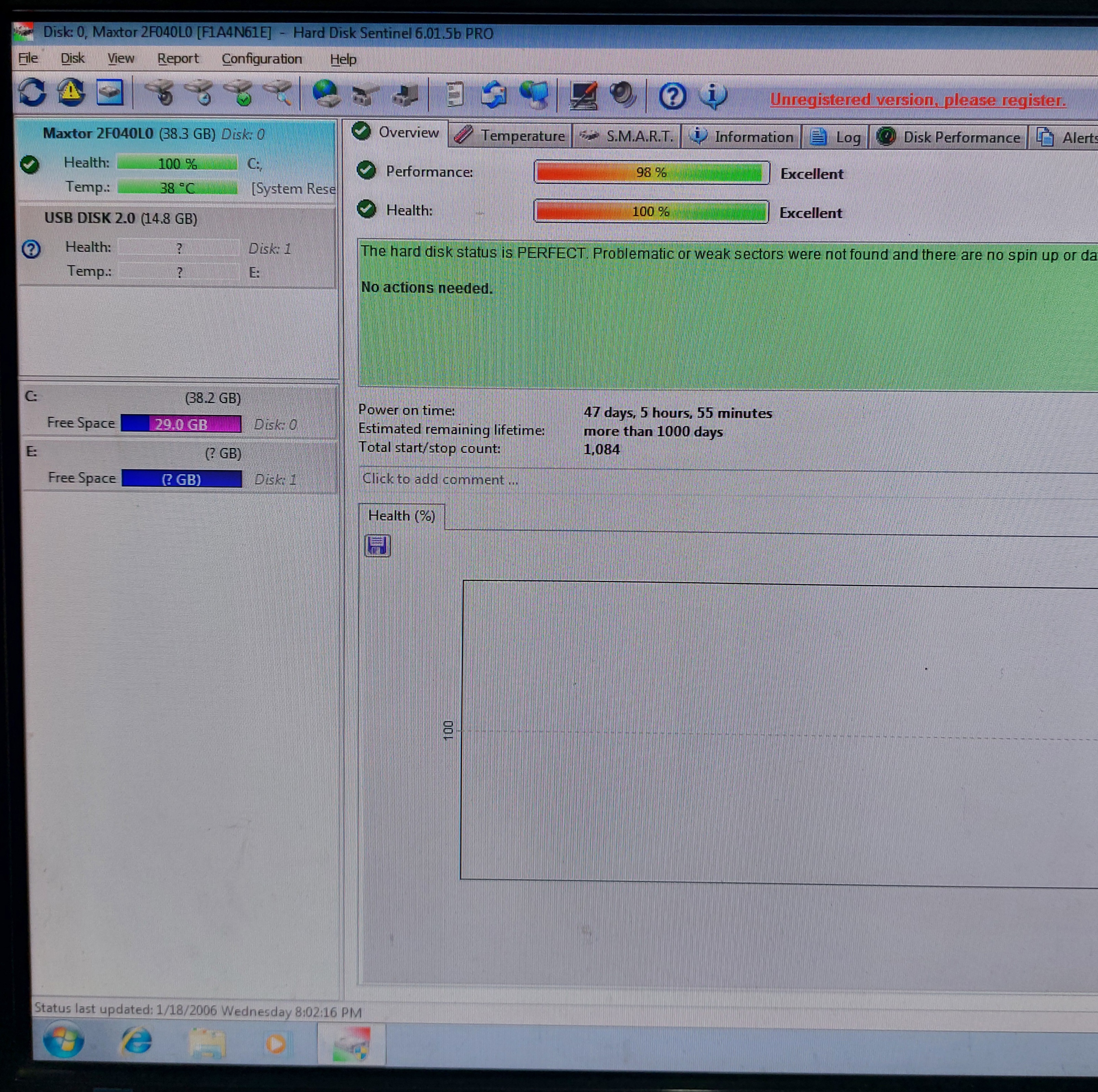1098x1092 pixels.
Task: Click the speaker sound toolbar icon
Action: (x=623, y=95)
